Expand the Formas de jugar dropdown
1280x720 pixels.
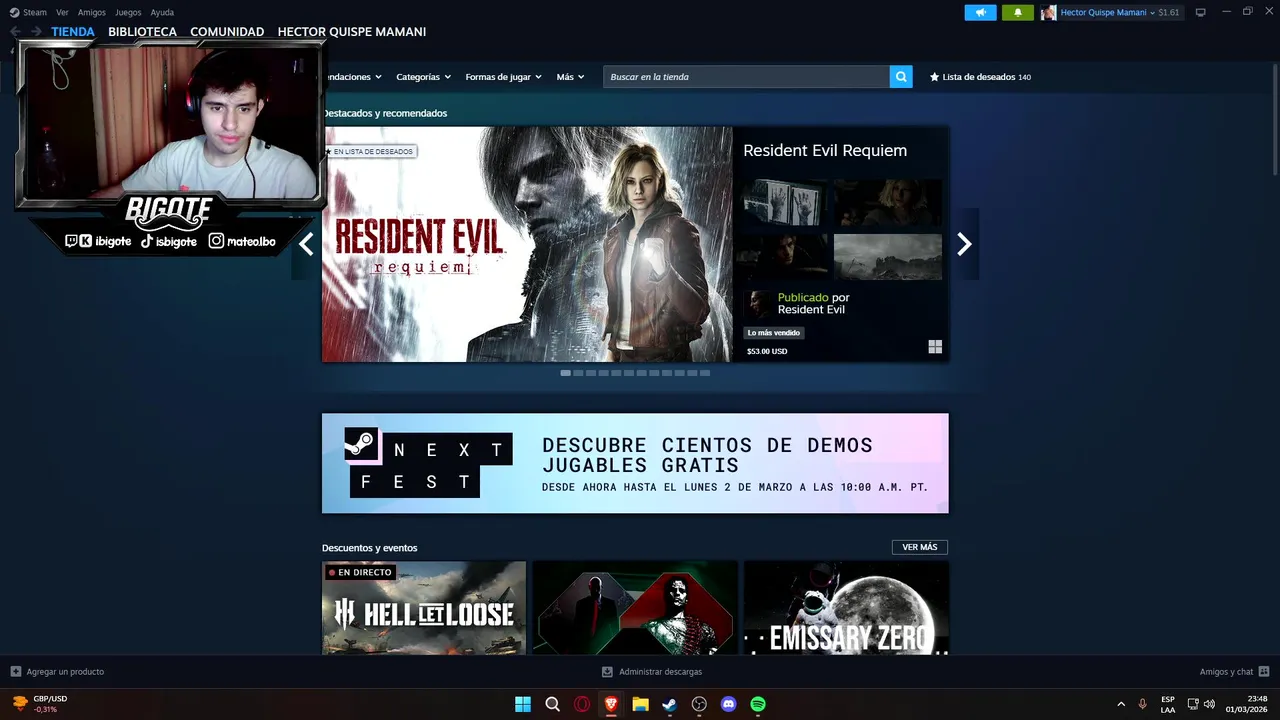tap(503, 77)
